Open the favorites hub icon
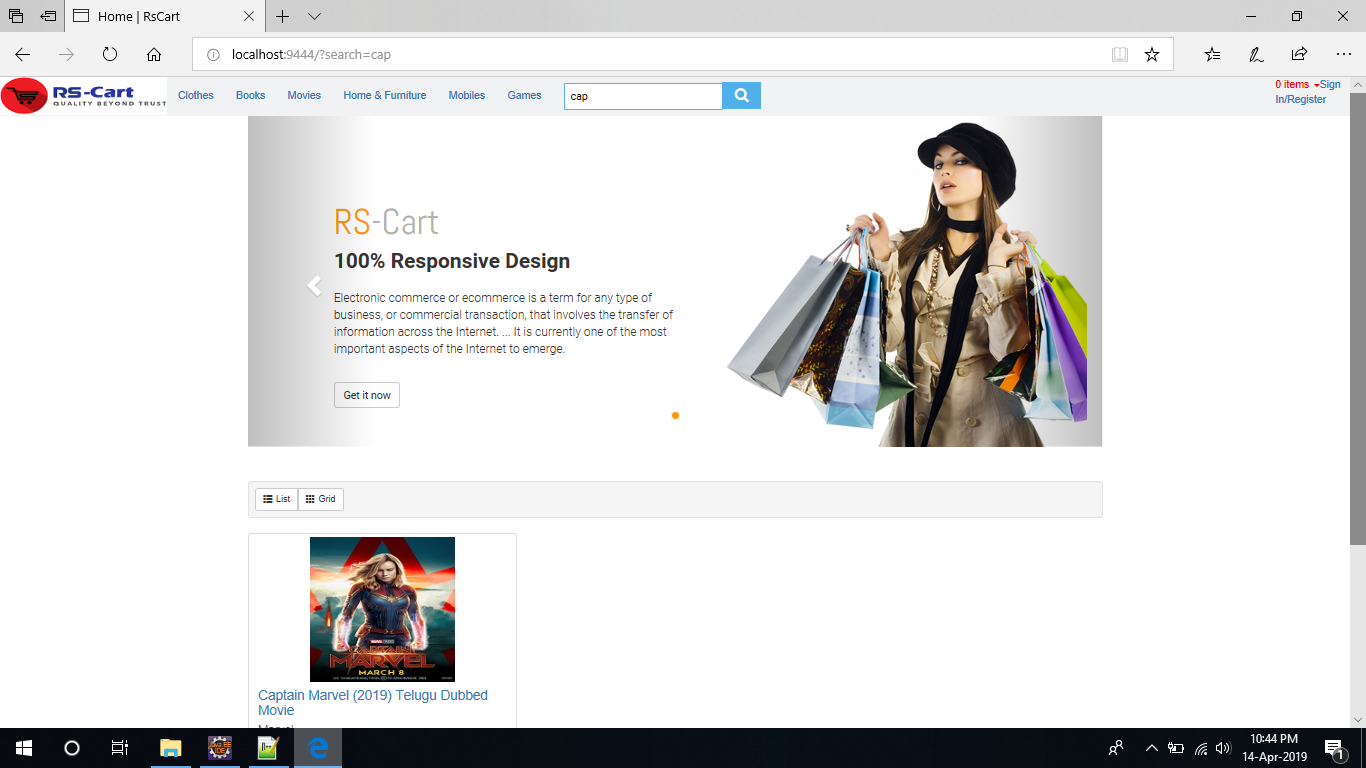The width and height of the screenshot is (1366, 768). [x=1212, y=54]
